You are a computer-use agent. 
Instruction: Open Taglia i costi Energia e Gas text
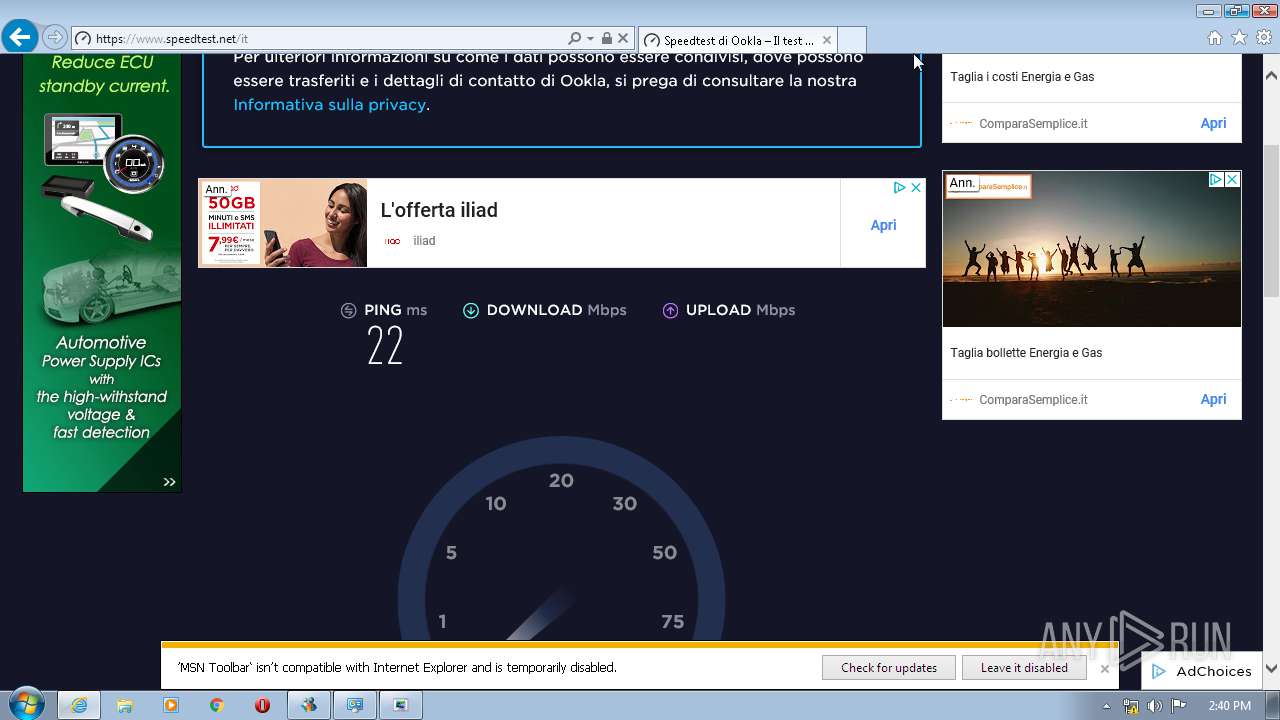click(1022, 77)
